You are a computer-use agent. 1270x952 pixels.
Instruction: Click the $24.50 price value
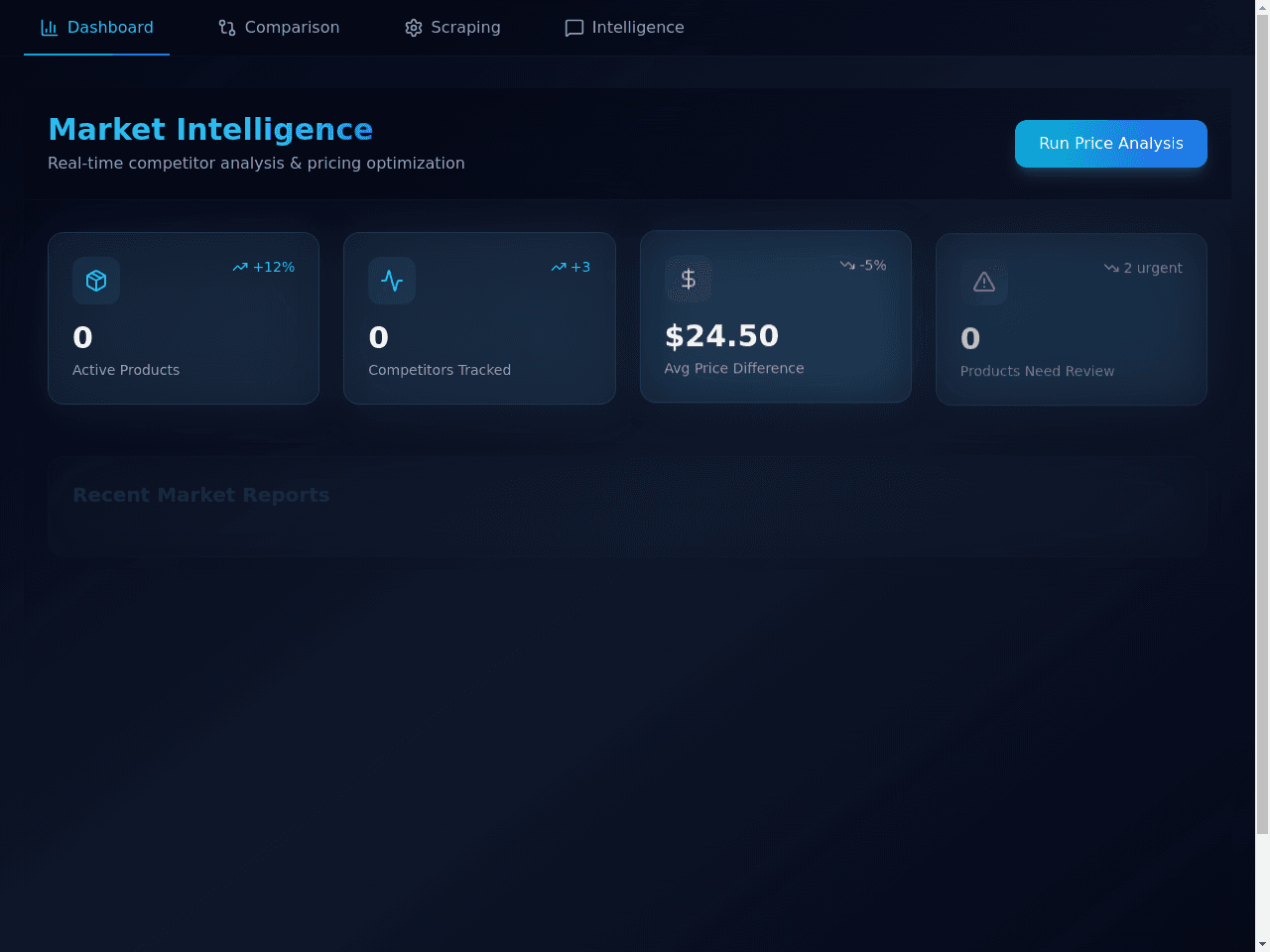coord(721,336)
